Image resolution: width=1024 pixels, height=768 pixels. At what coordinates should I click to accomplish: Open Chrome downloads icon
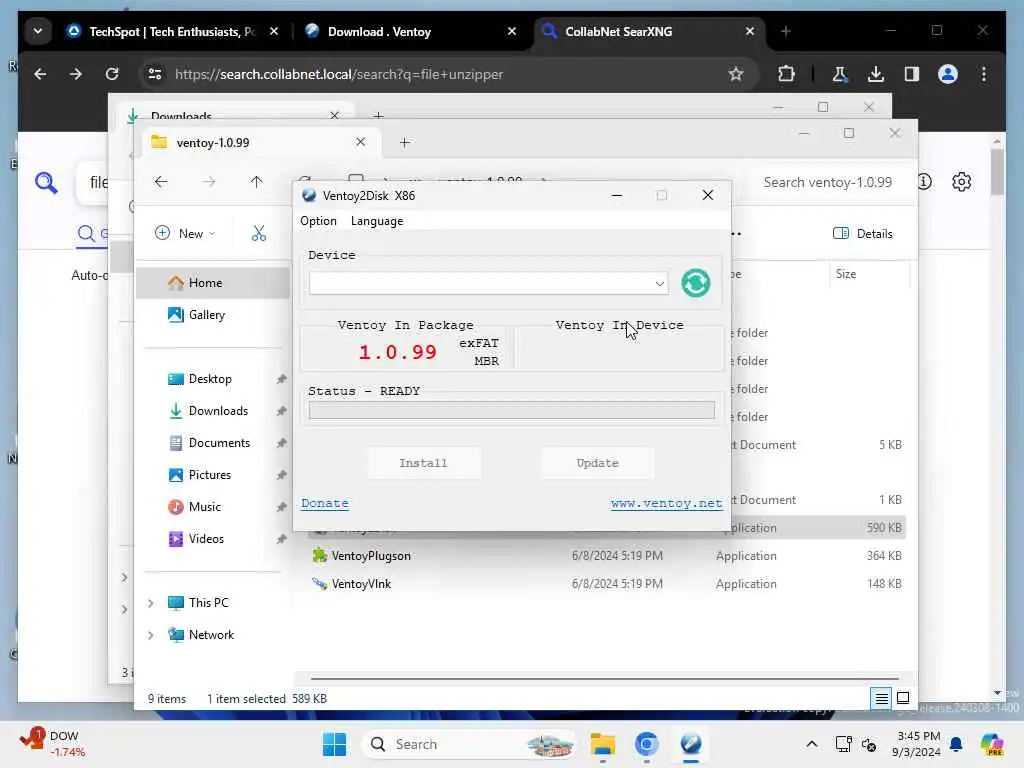(876, 74)
